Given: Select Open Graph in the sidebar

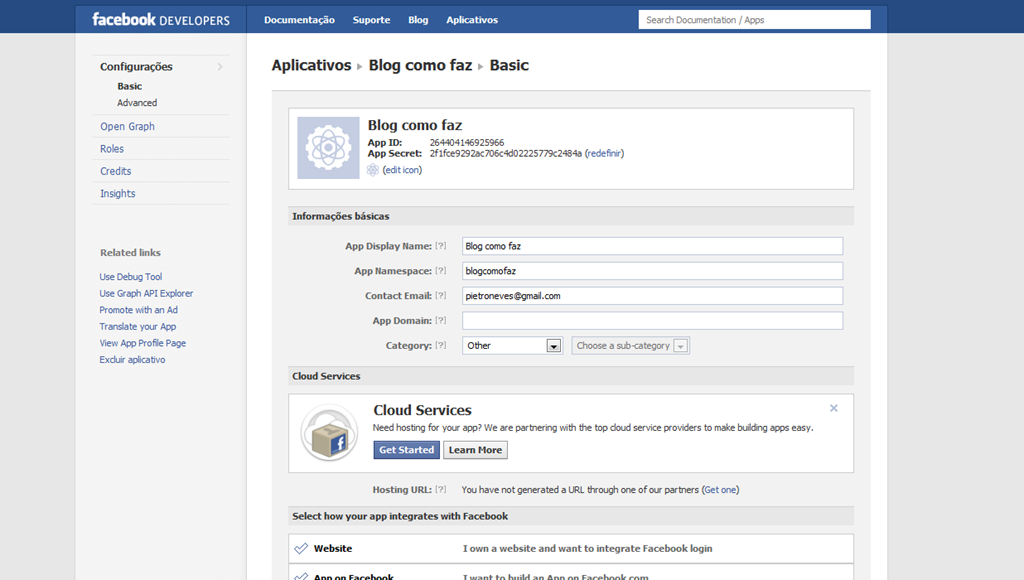Looking at the screenshot, I should click(127, 127).
